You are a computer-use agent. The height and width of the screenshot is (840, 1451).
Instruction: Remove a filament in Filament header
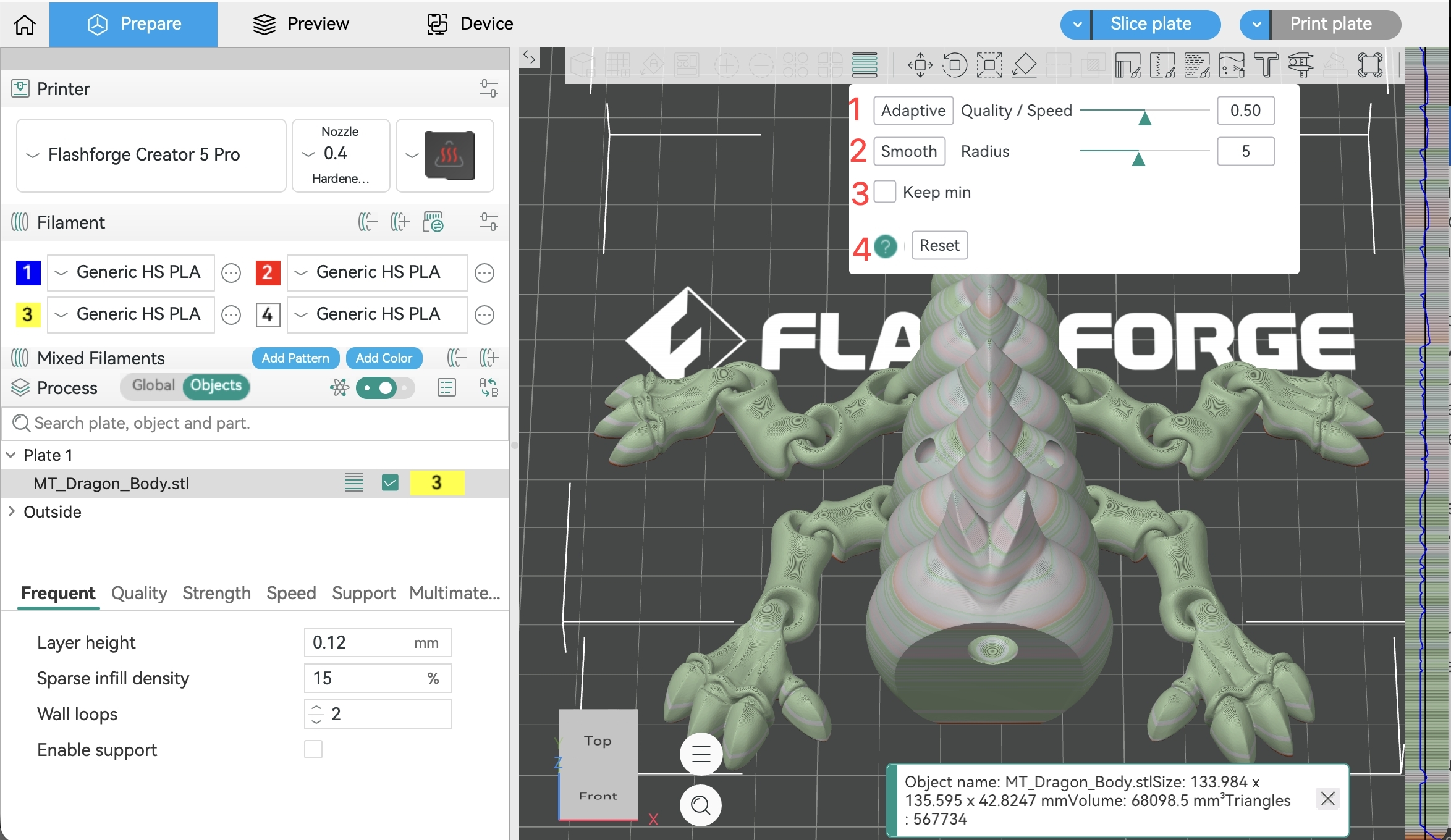[368, 222]
